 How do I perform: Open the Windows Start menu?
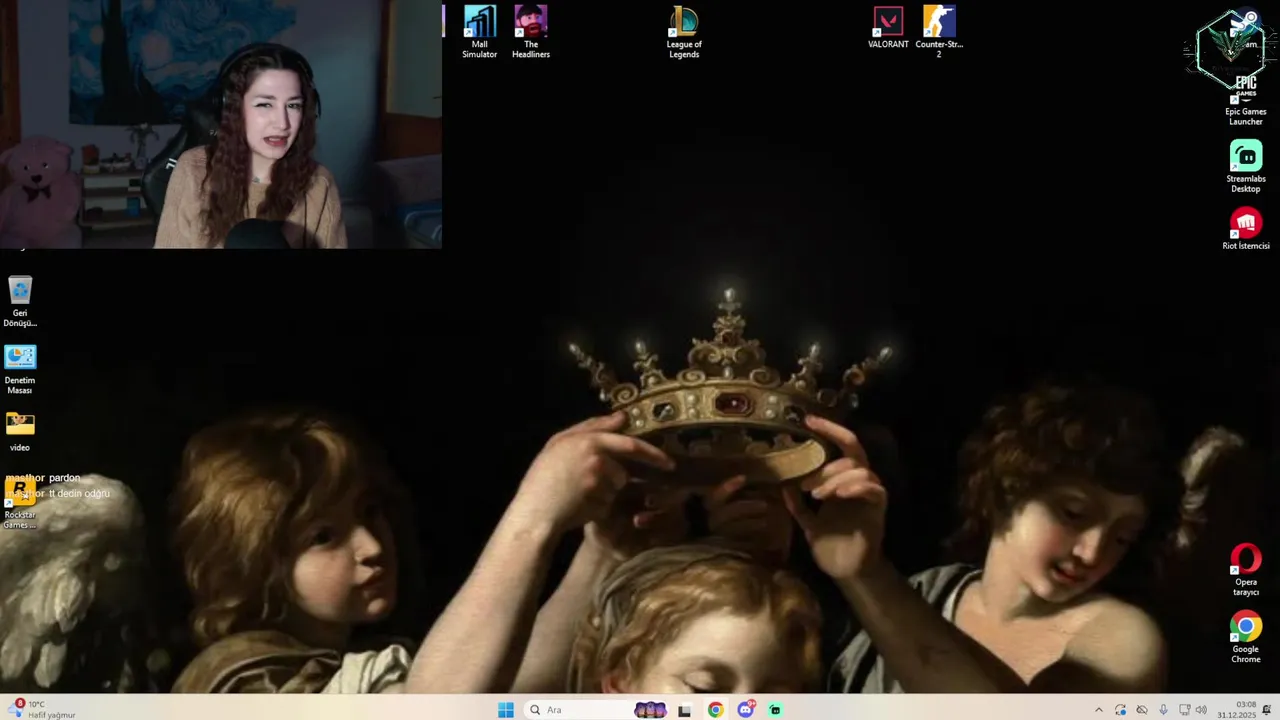(x=506, y=710)
